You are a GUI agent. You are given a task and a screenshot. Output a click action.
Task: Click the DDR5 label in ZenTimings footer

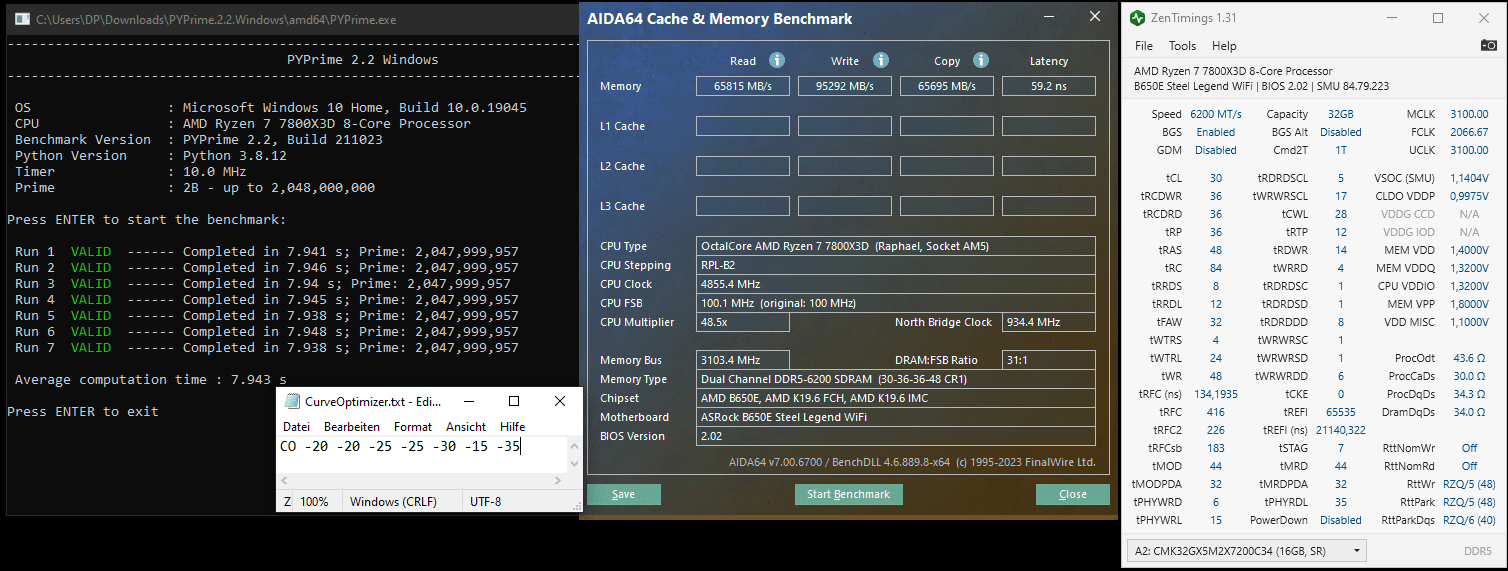pos(1478,551)
